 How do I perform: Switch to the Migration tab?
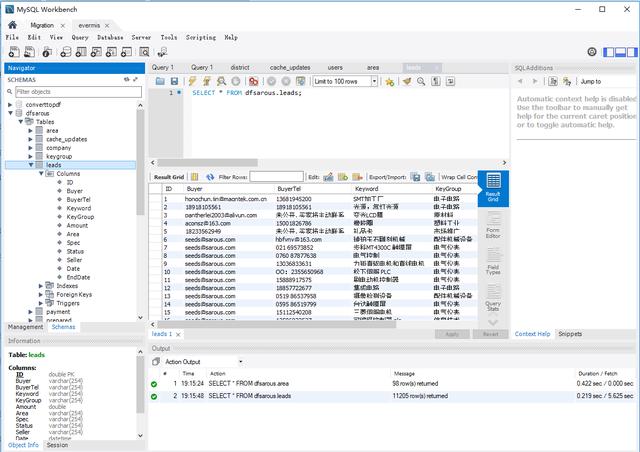(x=42, y=25)
